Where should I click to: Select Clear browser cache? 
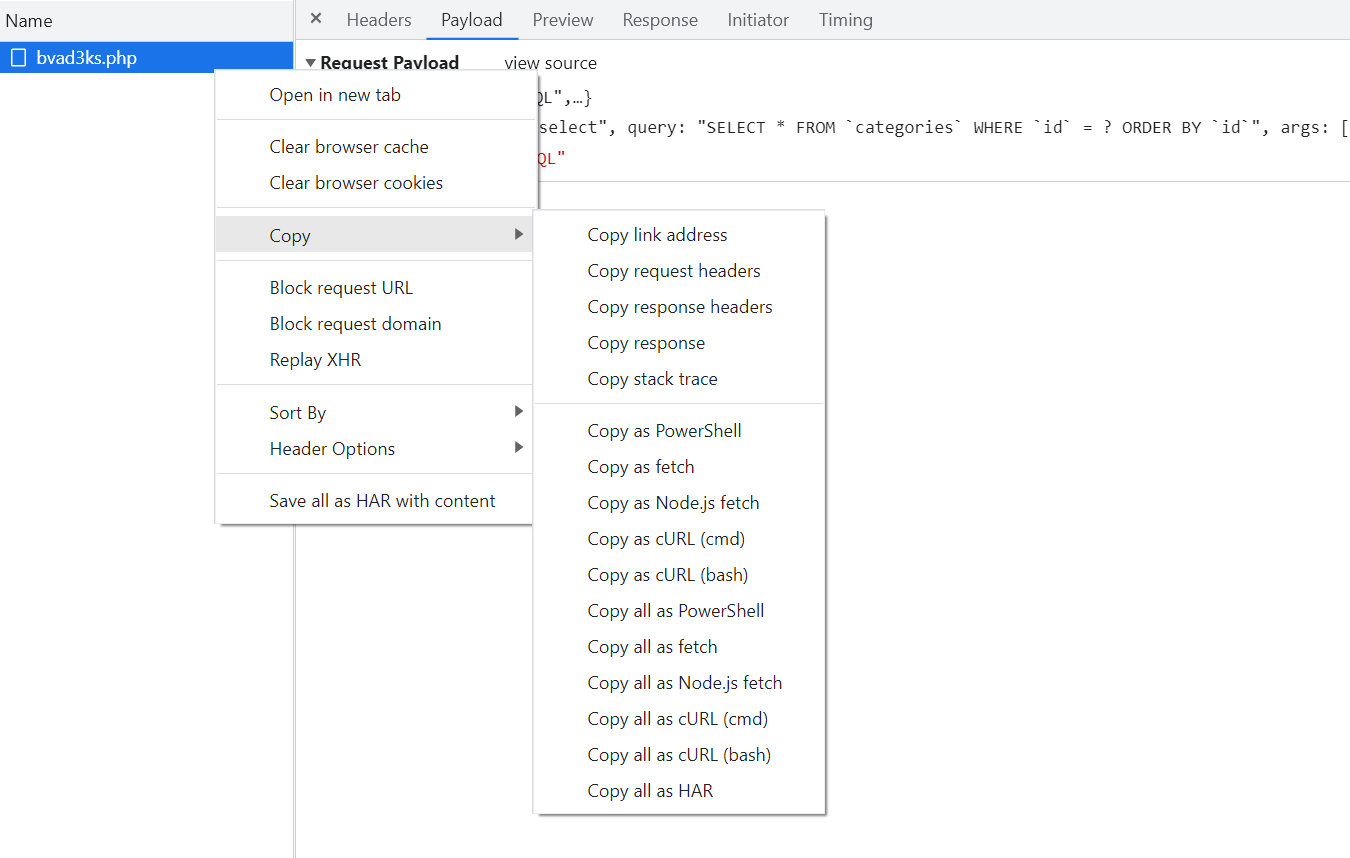click(349, 147)
